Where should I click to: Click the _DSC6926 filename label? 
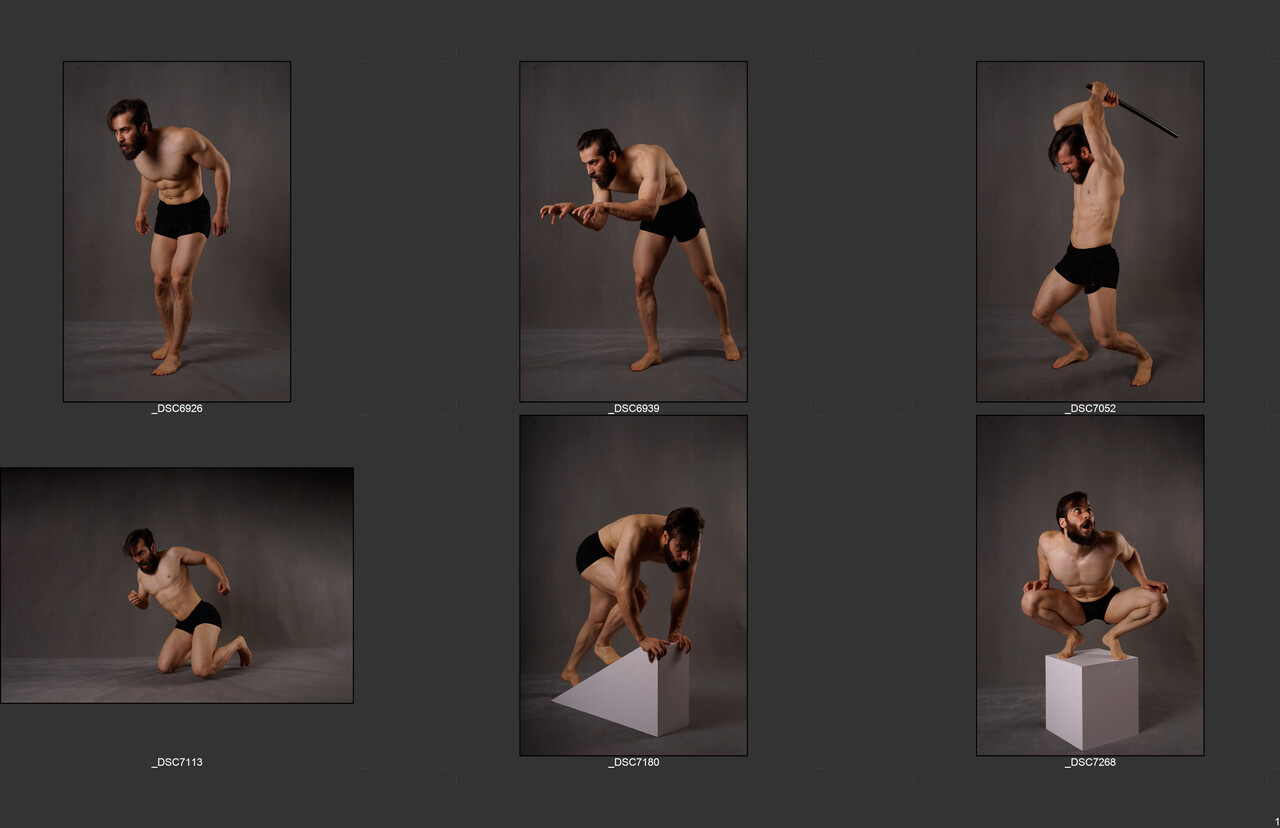[x=177, y=409]
